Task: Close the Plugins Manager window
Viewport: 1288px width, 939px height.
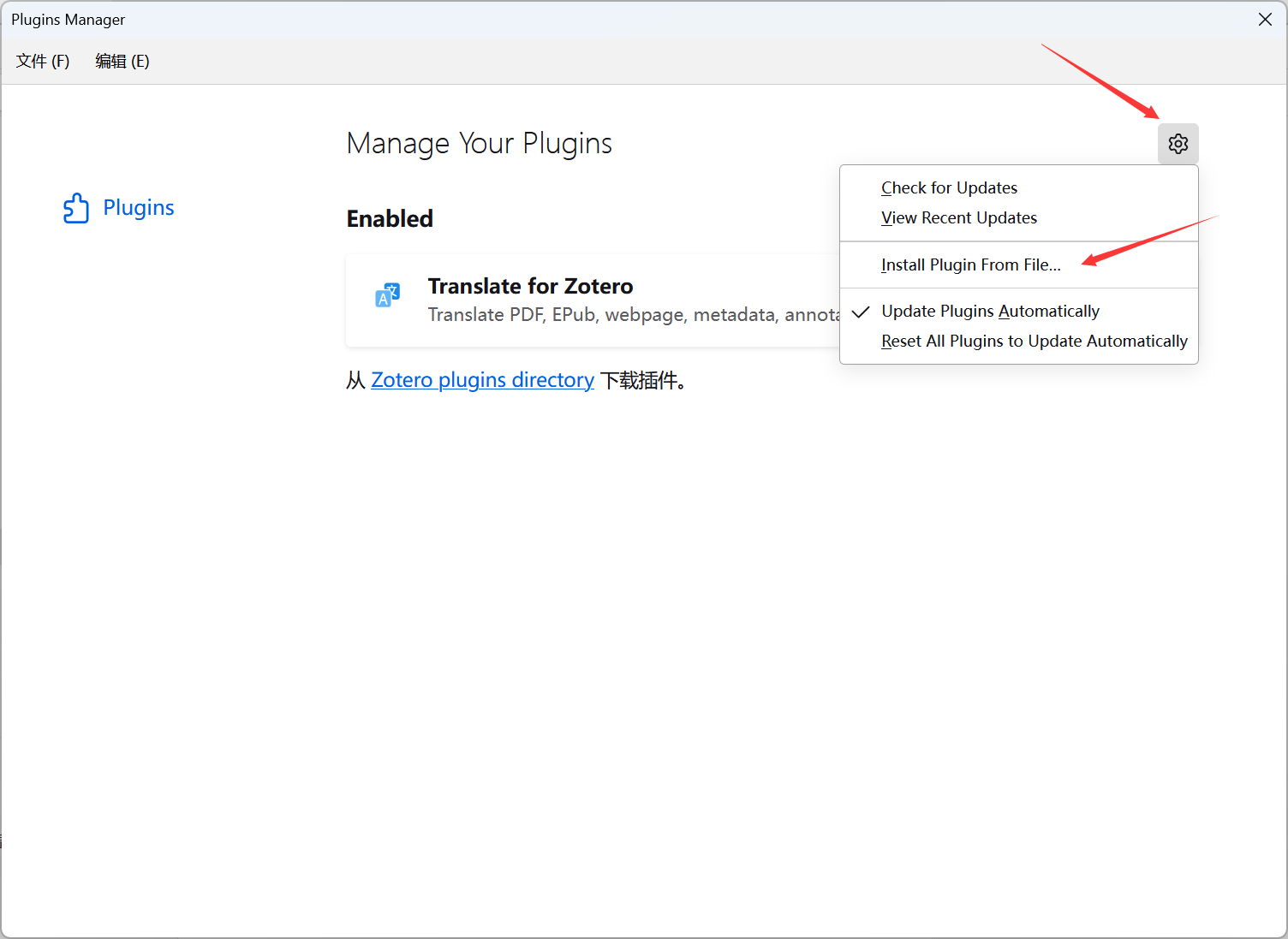Action: (x=1265, y=19)
